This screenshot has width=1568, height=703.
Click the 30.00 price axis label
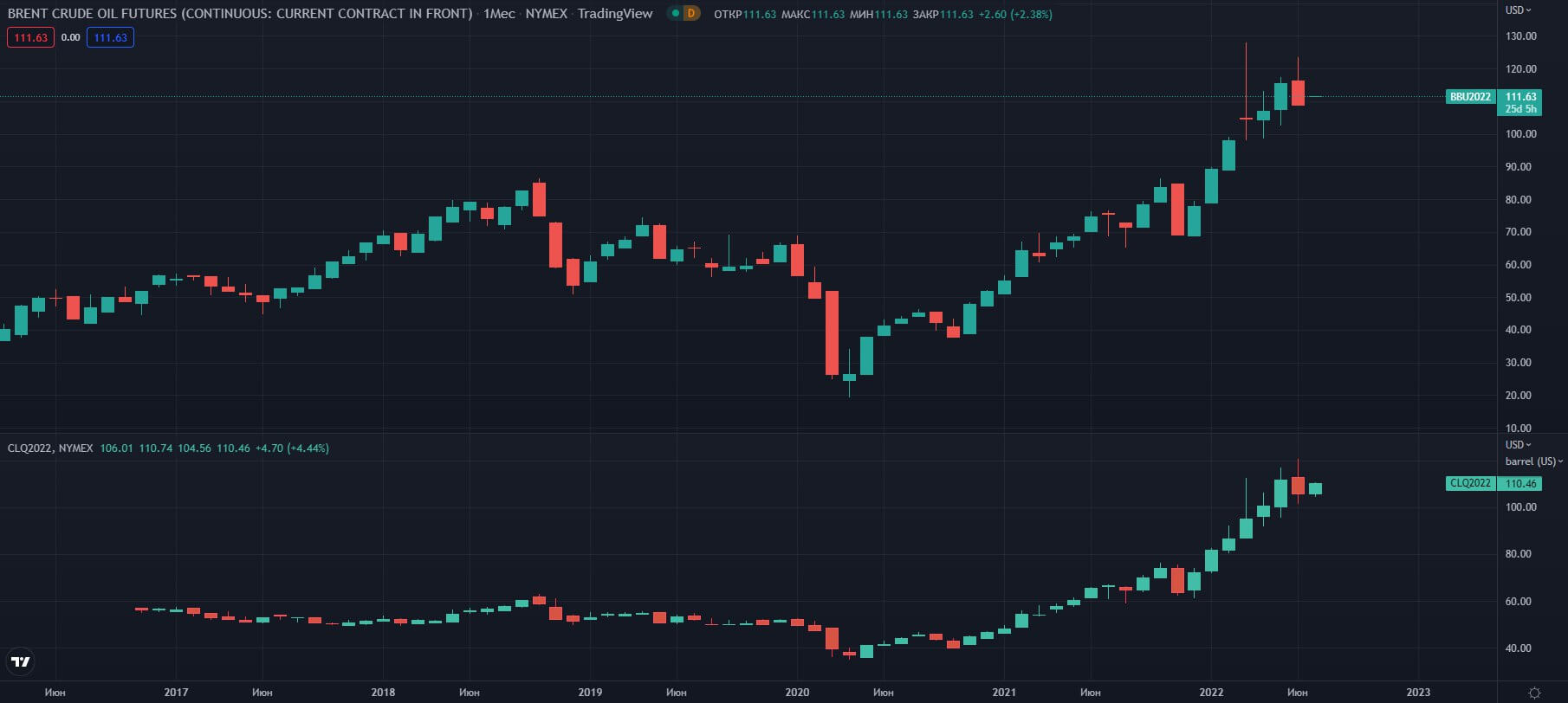point(1521,363)
